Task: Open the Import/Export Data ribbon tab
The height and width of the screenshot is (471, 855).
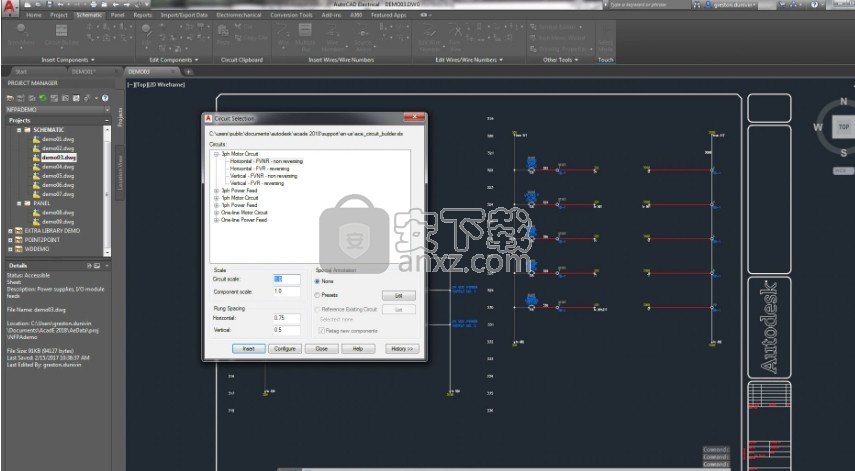Action: [184, 15]
